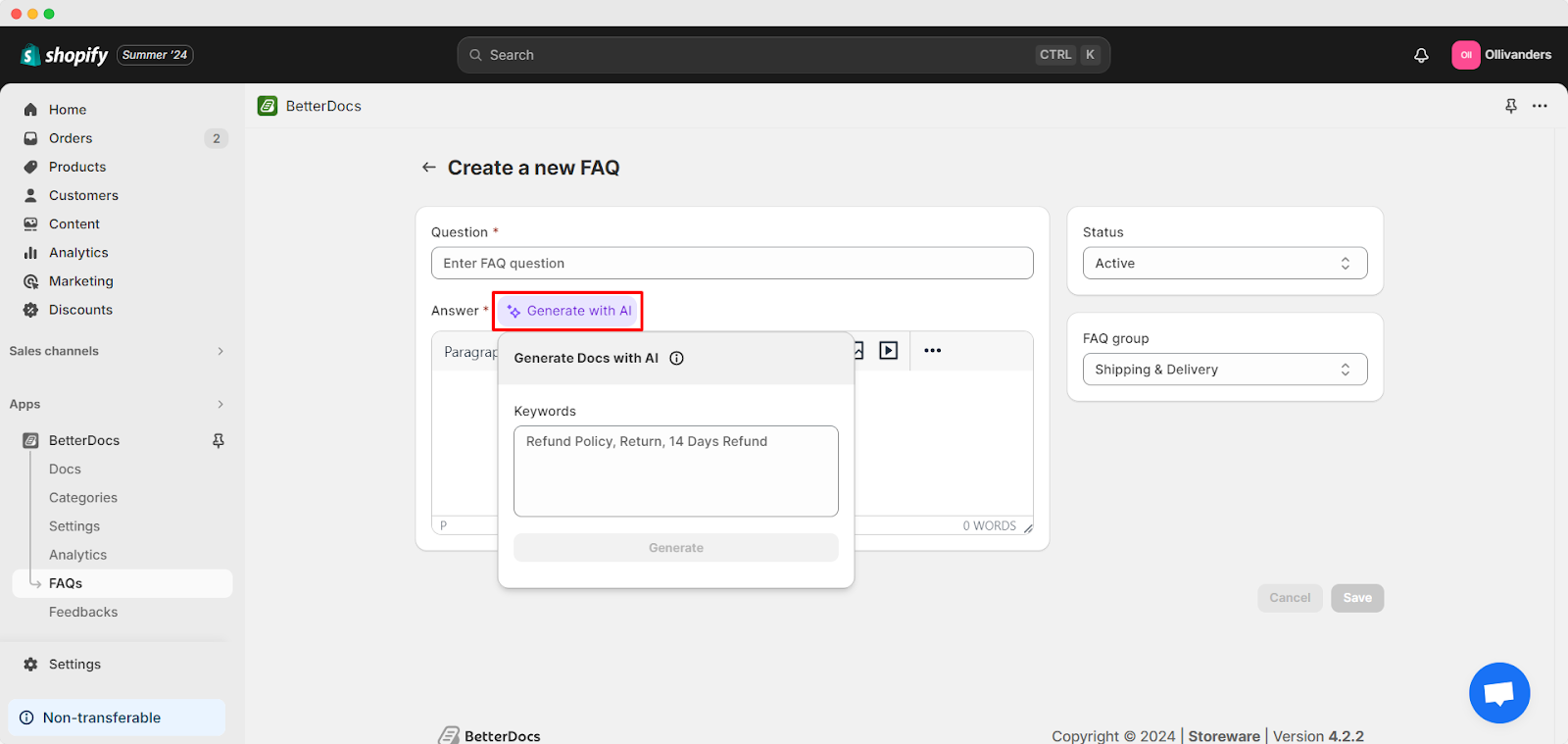
Task: Click the Non-transferable info icon
Action: (x=26, y=718)
